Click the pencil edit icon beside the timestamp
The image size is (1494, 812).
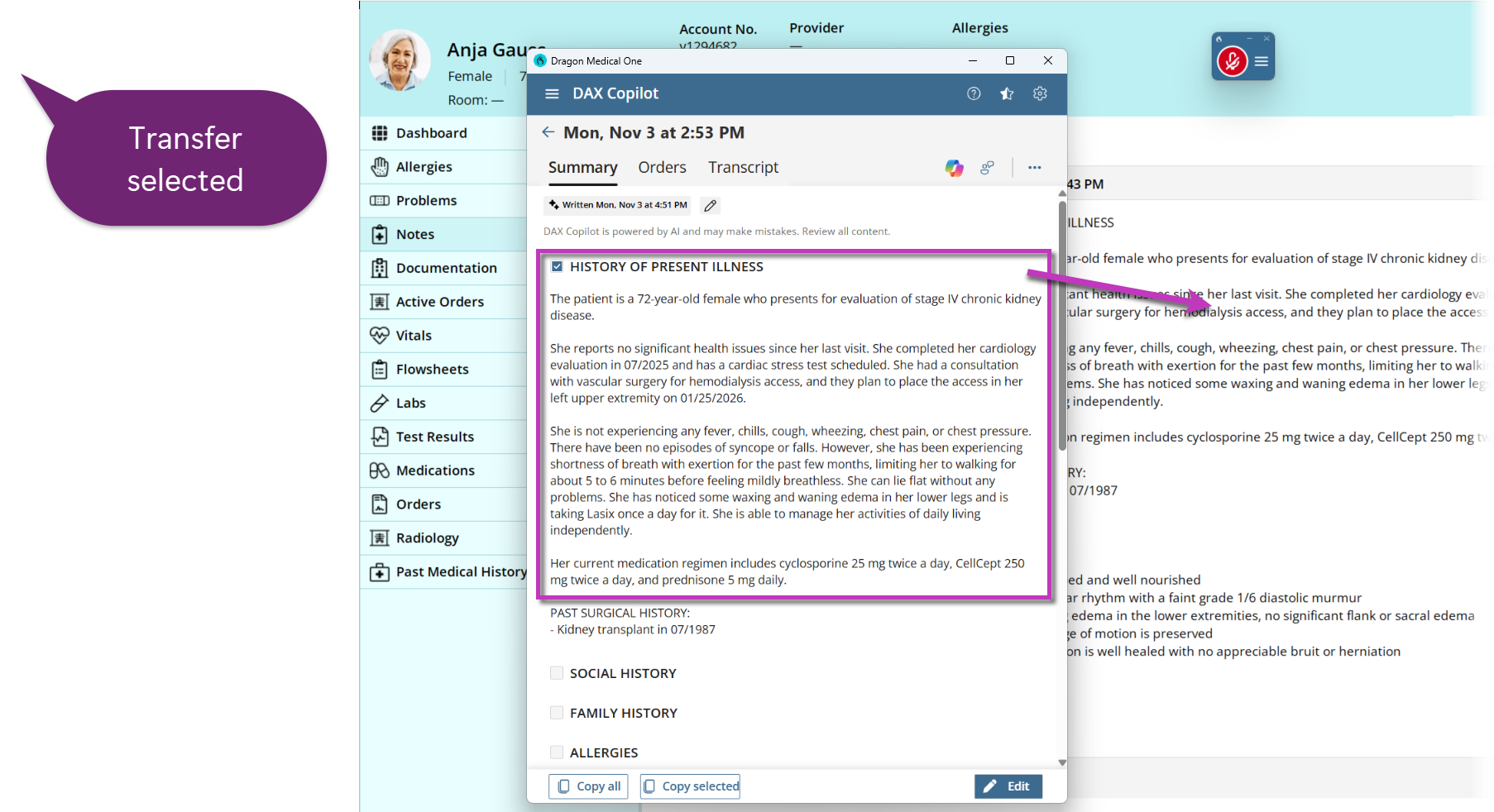(710, 204)
